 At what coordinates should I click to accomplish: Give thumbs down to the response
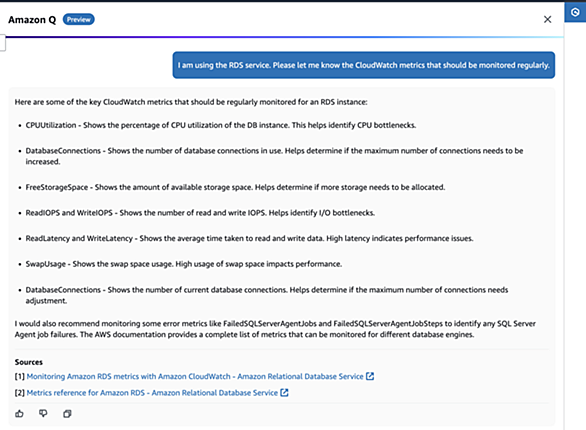pos(43,414)
